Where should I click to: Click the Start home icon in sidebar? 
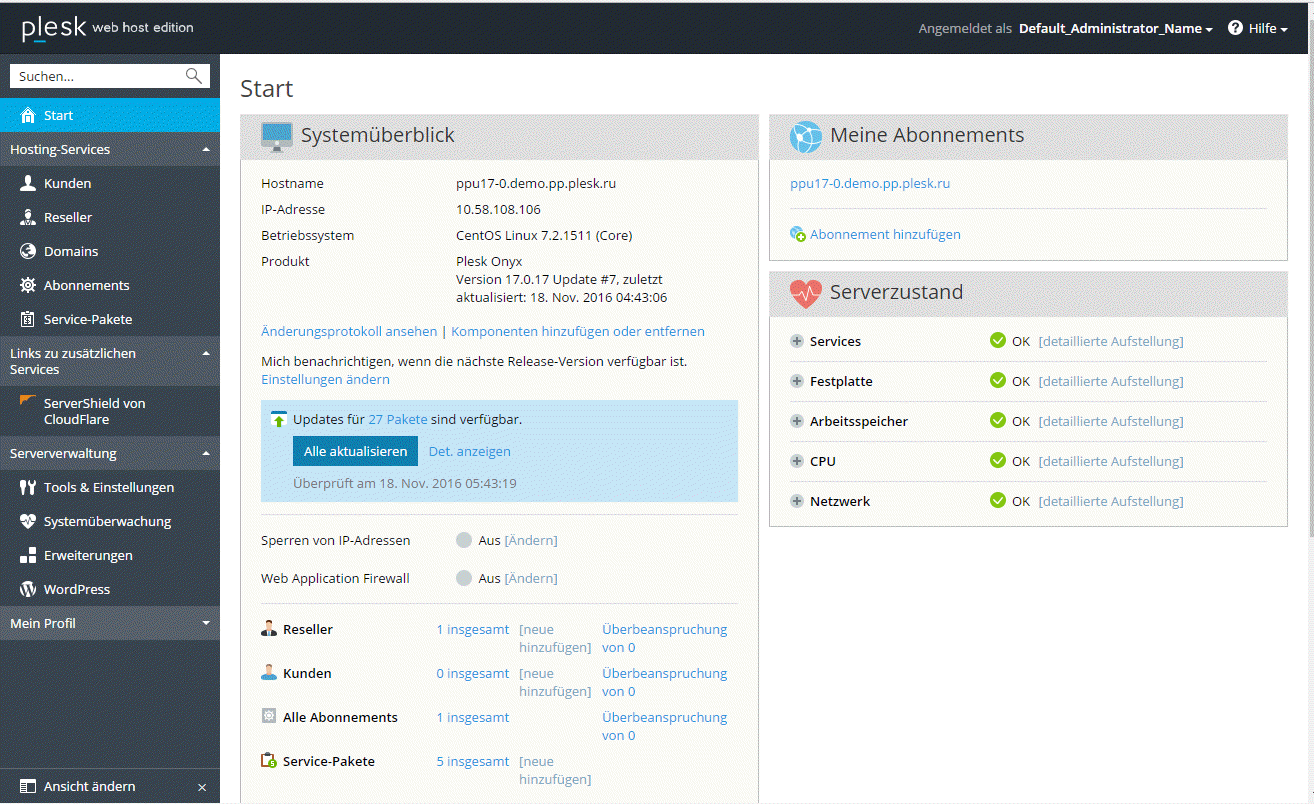(28, 115)
